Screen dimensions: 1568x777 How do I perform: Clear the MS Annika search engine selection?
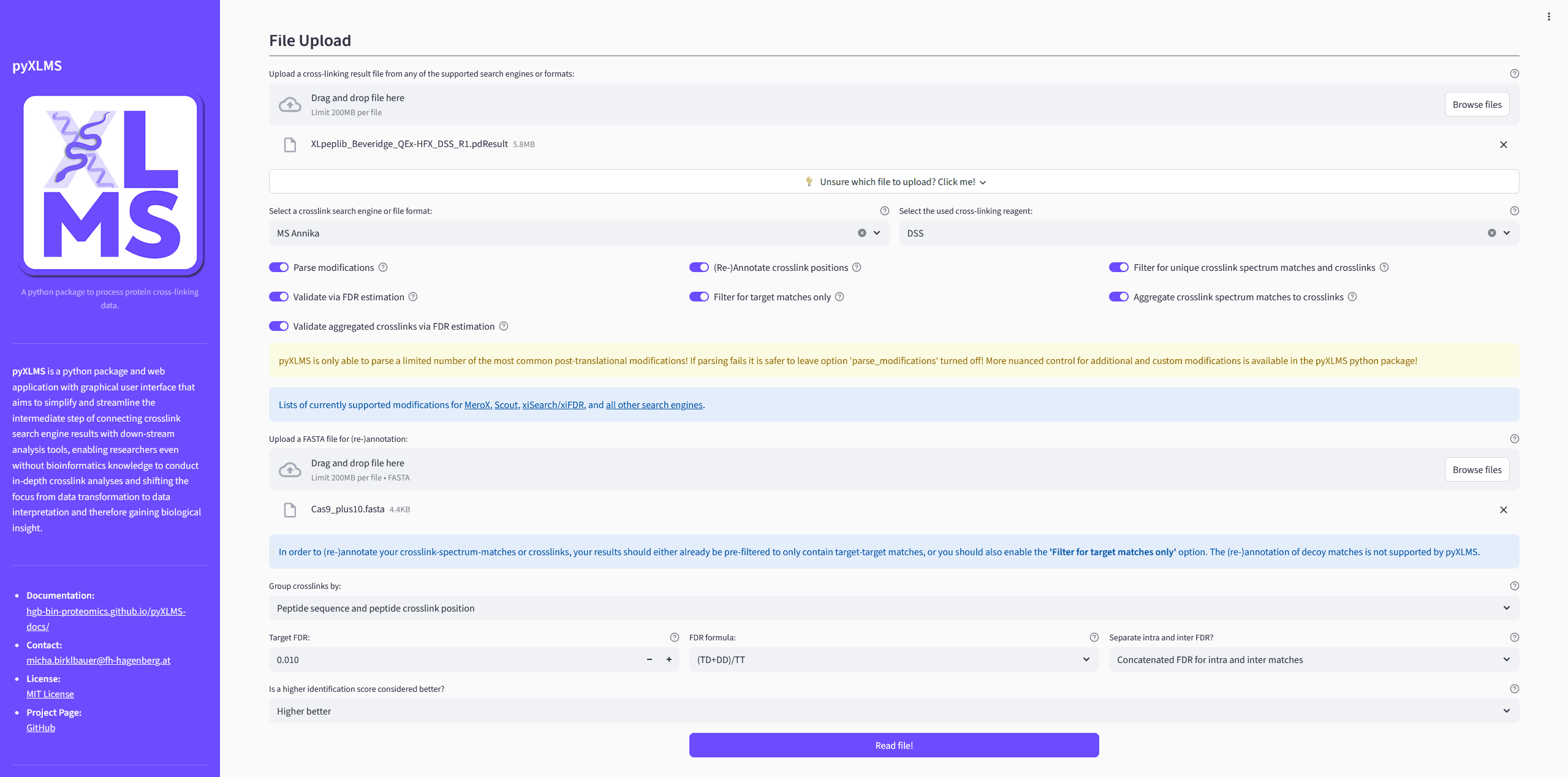(862, 233)
